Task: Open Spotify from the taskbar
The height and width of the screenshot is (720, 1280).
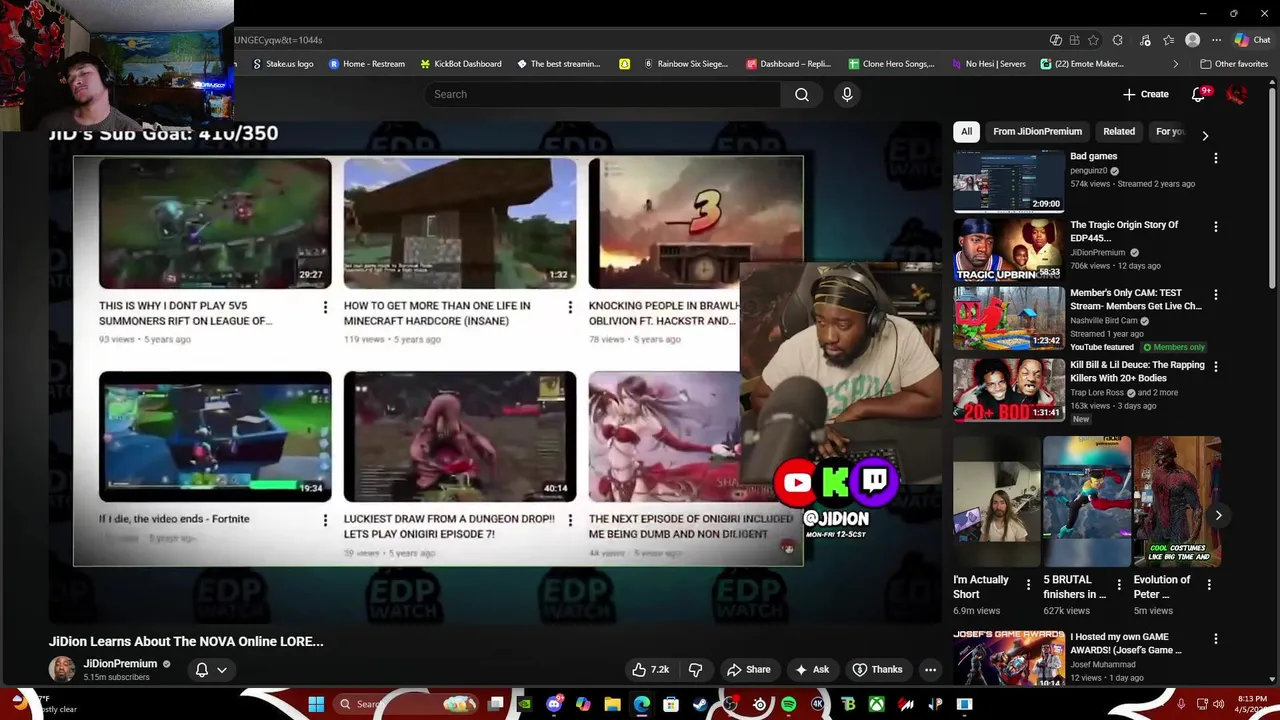Action: tap(788, 704)
